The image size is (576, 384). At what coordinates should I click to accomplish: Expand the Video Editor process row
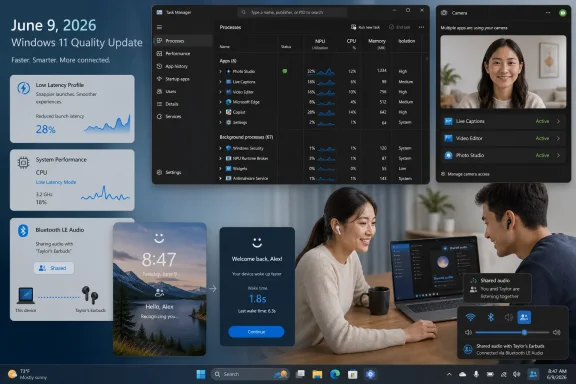pyautogui.click(x=220, y=92)
